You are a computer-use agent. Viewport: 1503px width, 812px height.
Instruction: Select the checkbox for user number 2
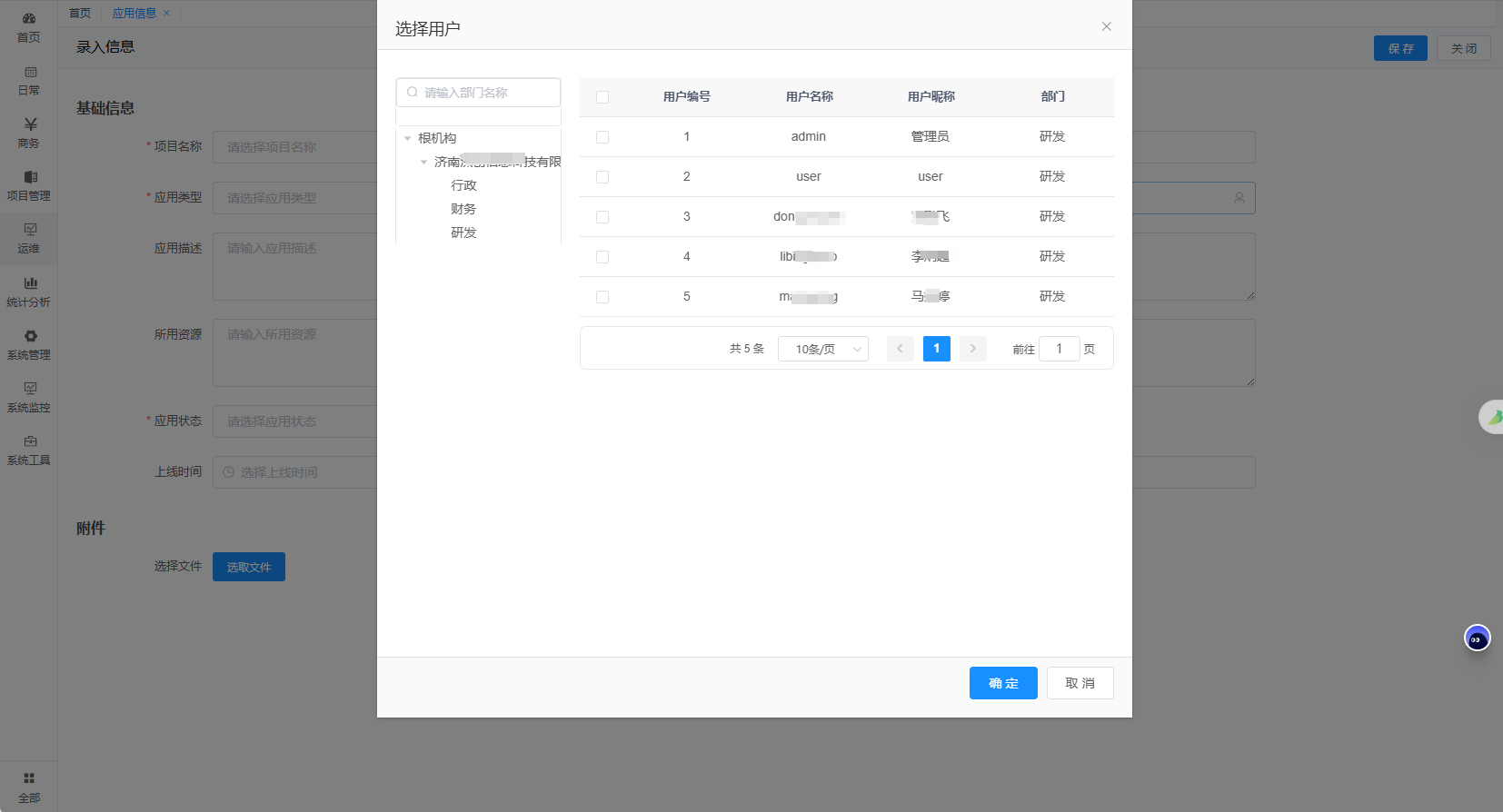[x=602, y=177]
